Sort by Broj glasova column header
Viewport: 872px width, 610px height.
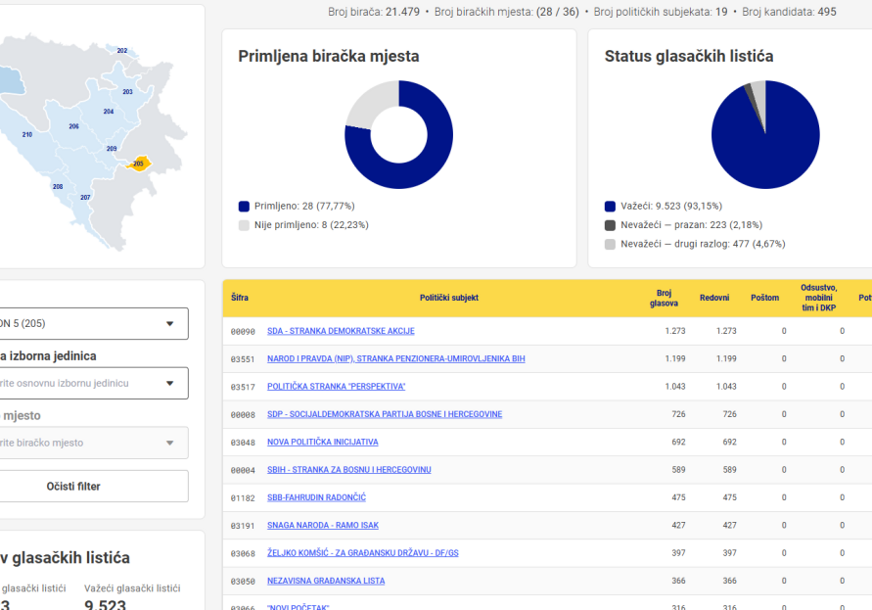click(x=664, y=298)
